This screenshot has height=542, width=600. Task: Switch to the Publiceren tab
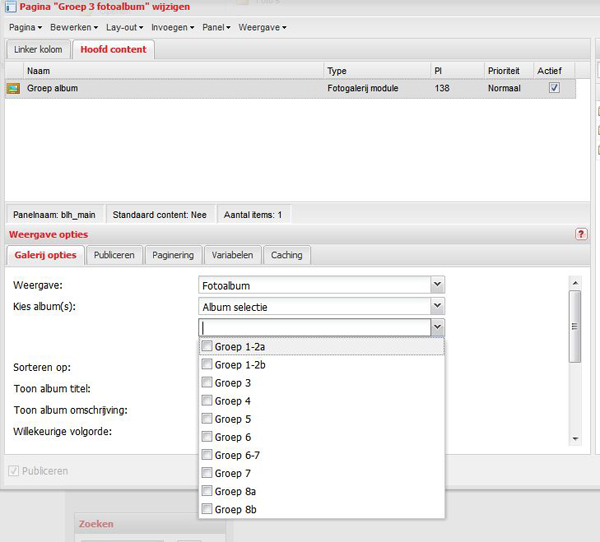point(114,255)
